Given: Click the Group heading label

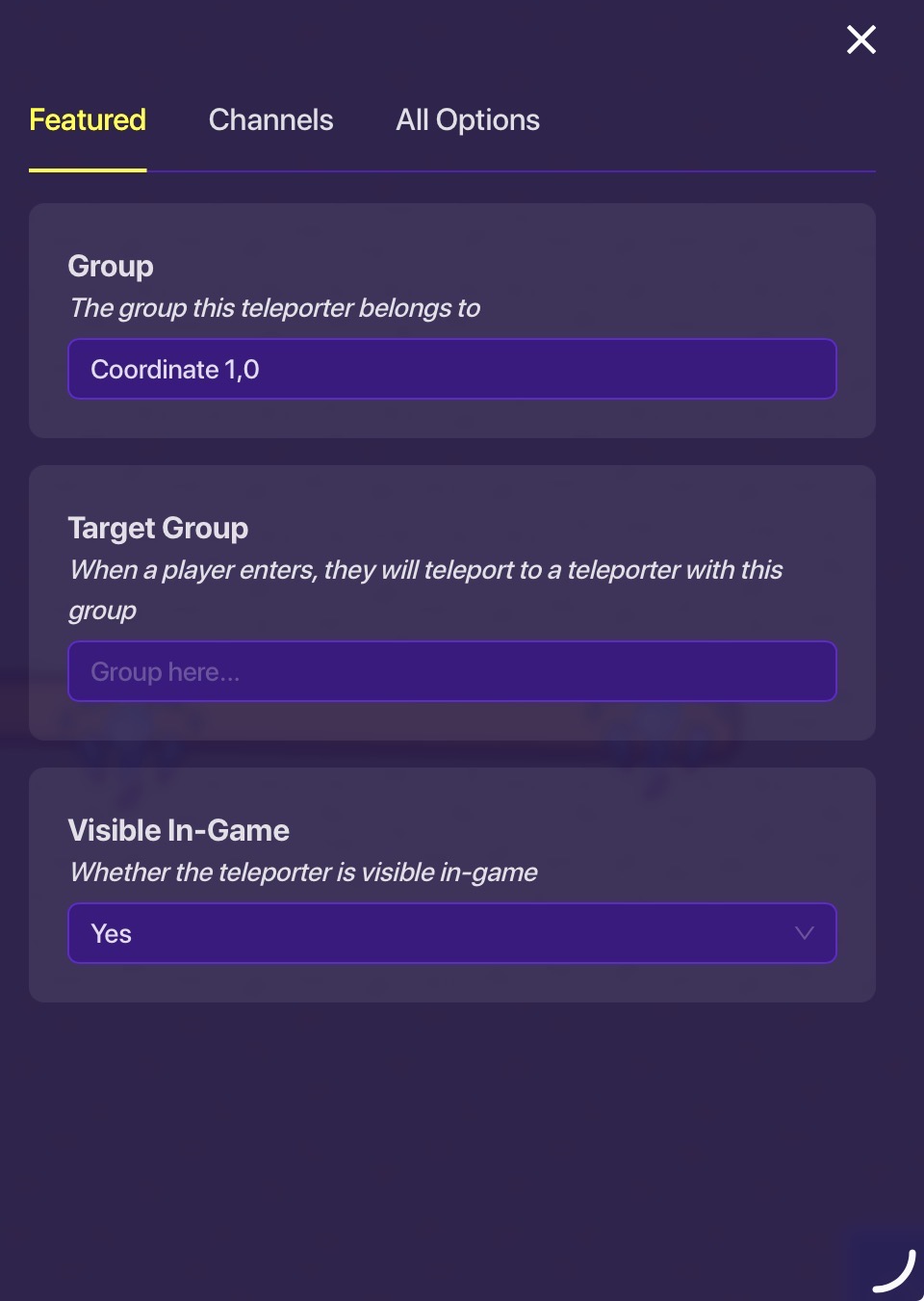Looking at the screenshot, I should (110, 266).
